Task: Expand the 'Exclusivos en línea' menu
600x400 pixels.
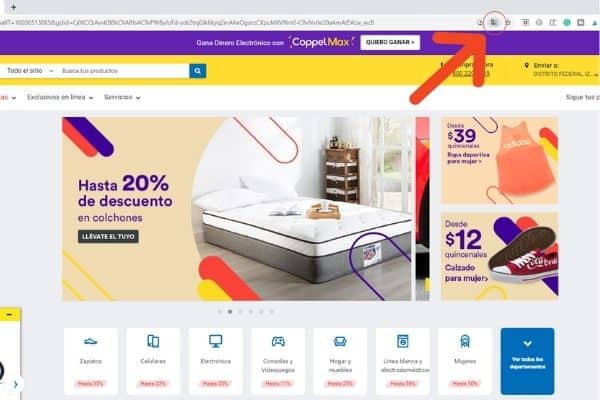Action: (60, 97)
